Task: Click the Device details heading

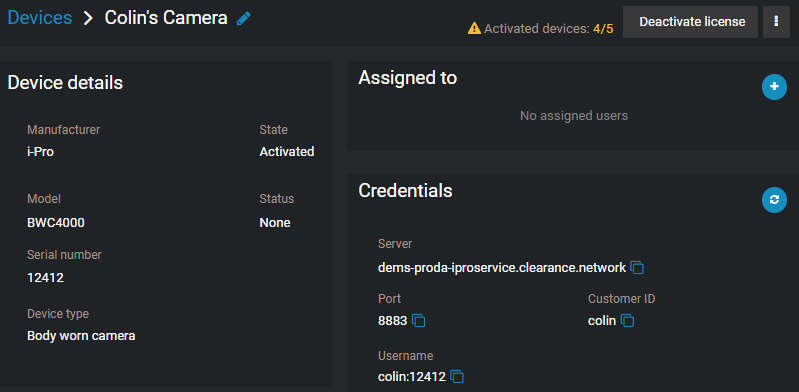Action: coord(65,83)
